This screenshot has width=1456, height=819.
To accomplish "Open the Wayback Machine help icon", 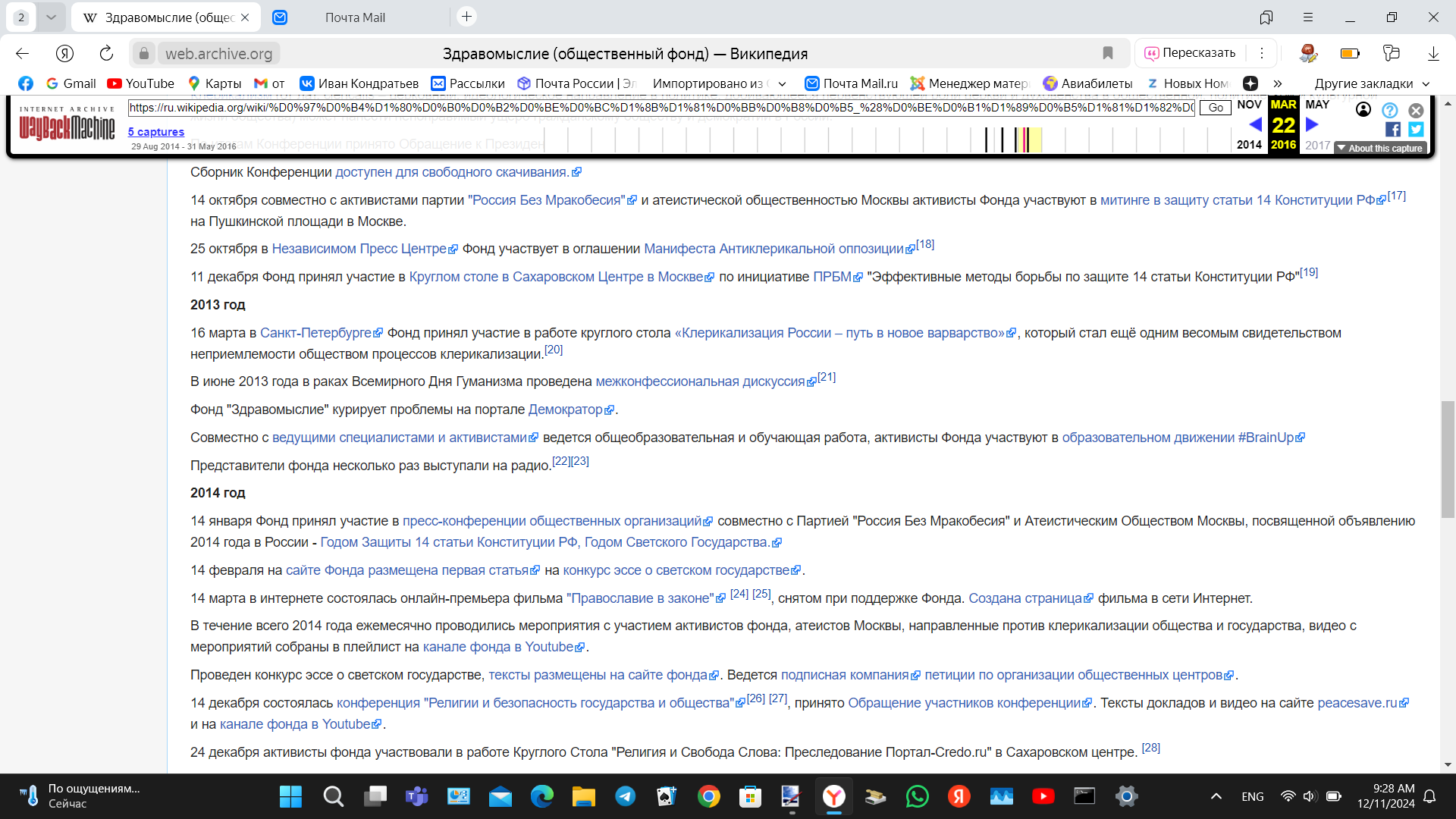I will 1389,110.
